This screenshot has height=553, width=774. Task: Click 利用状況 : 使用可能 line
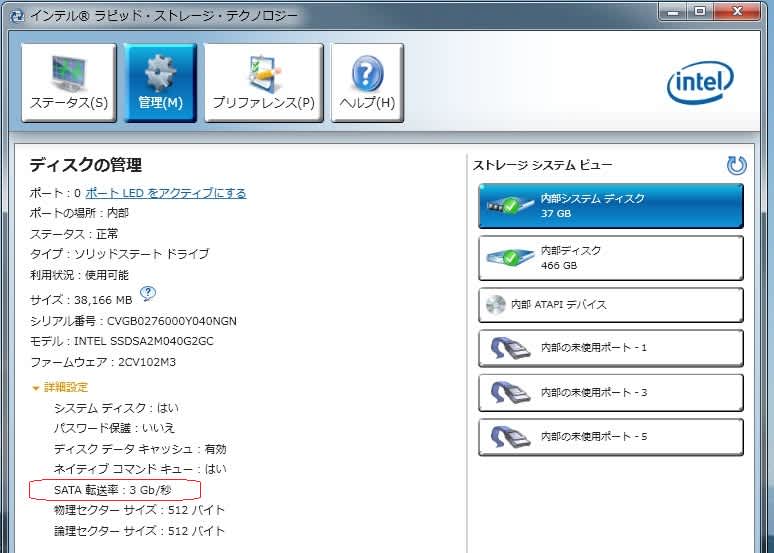coord(79,275)
